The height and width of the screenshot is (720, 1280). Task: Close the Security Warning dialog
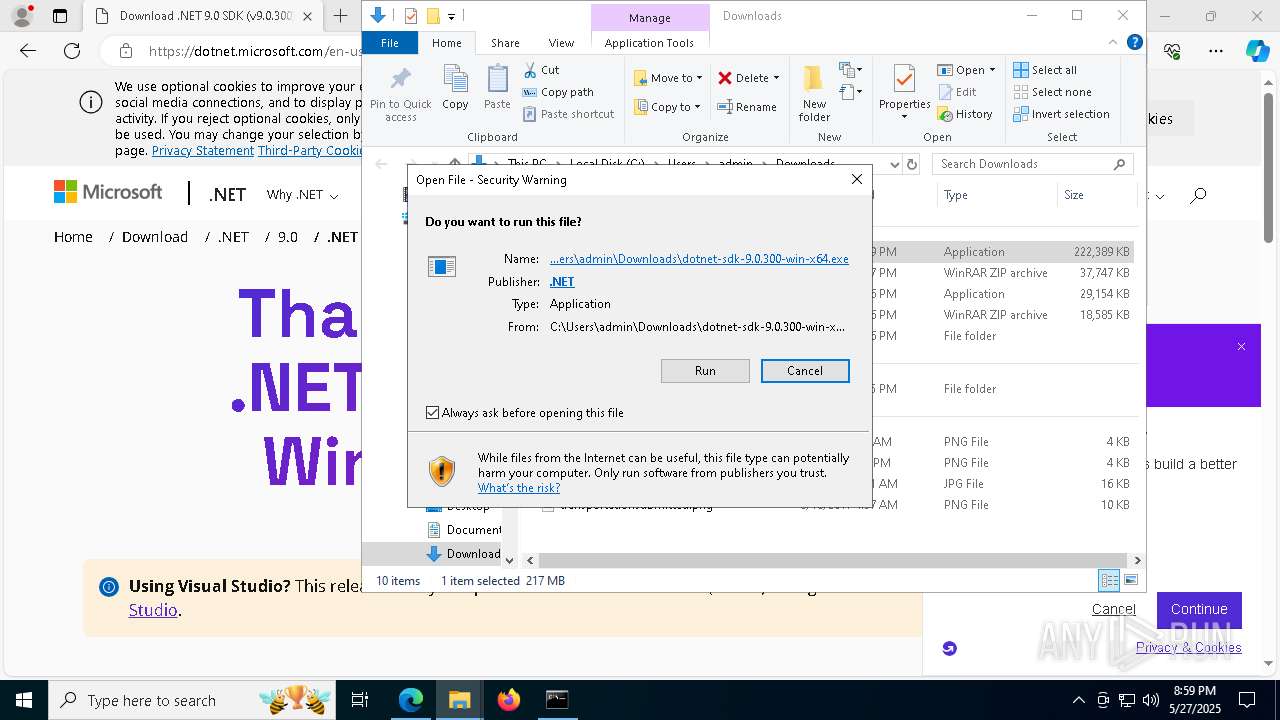click(x=856, y=179)
